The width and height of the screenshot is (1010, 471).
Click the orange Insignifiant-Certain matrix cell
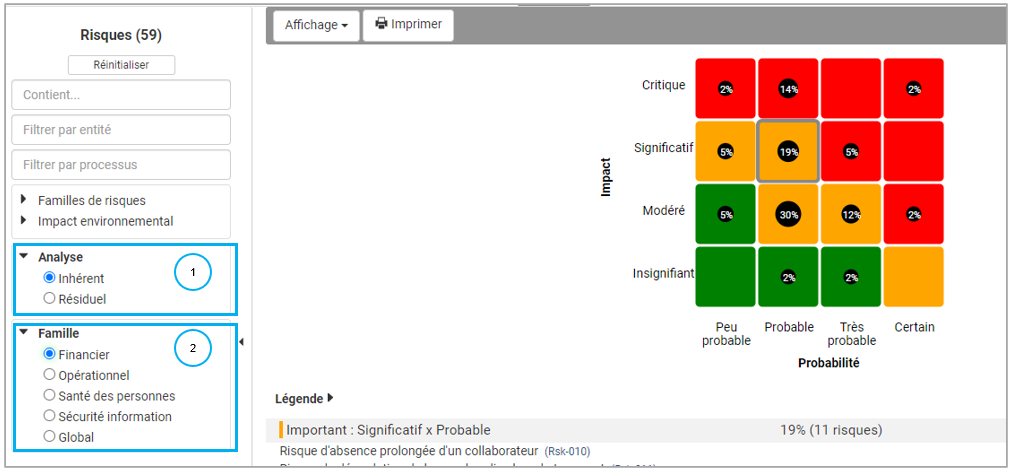tap(913, 276)
